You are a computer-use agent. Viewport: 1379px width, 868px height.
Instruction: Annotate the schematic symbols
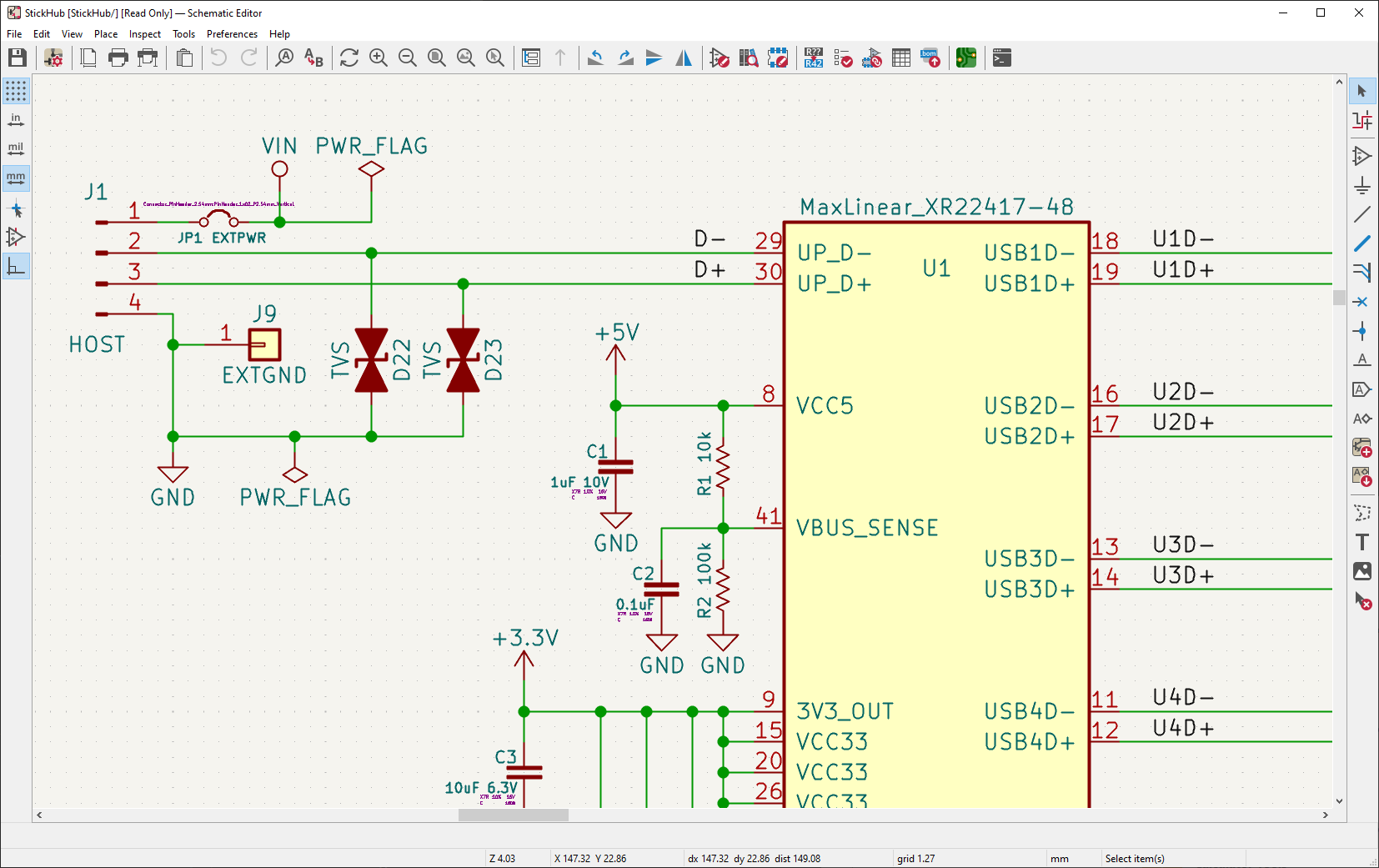click(x=813, y=58)
